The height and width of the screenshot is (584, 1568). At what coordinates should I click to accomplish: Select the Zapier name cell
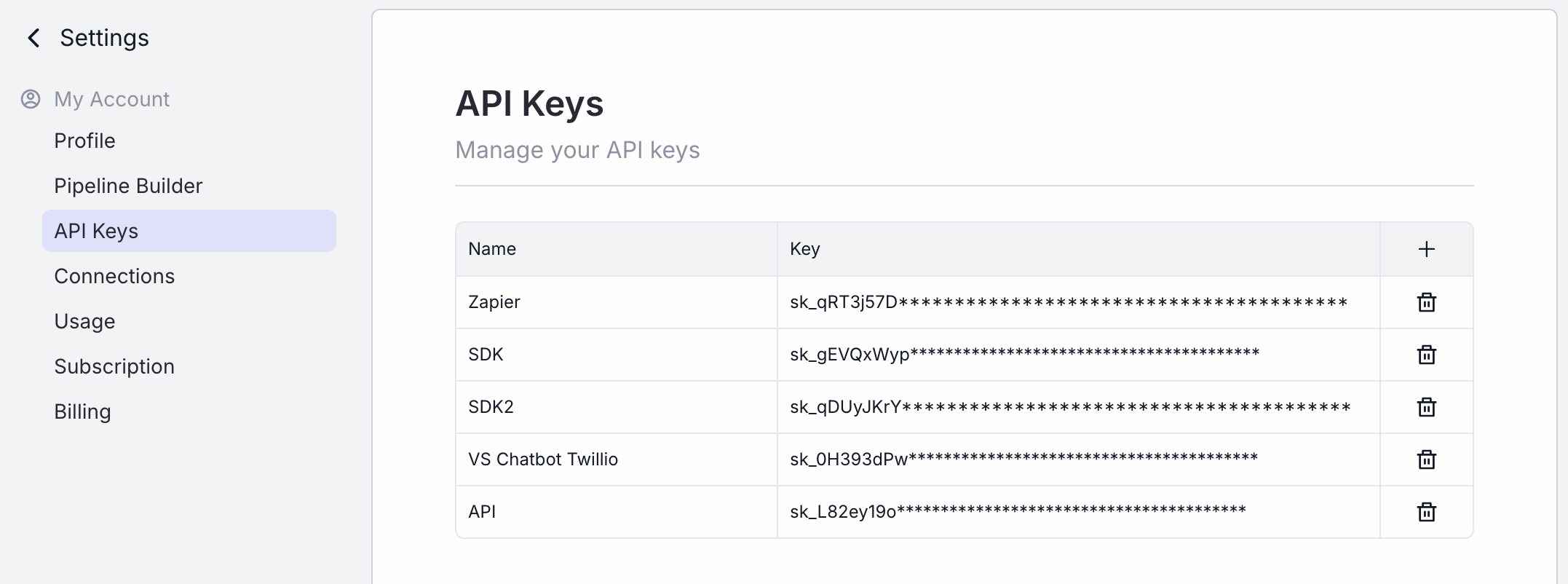617,302
